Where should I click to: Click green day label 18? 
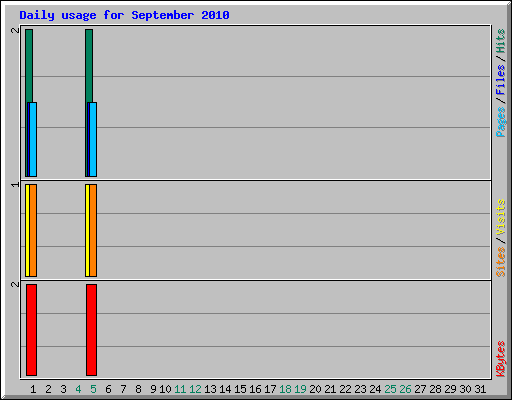(x=285, y=389)
